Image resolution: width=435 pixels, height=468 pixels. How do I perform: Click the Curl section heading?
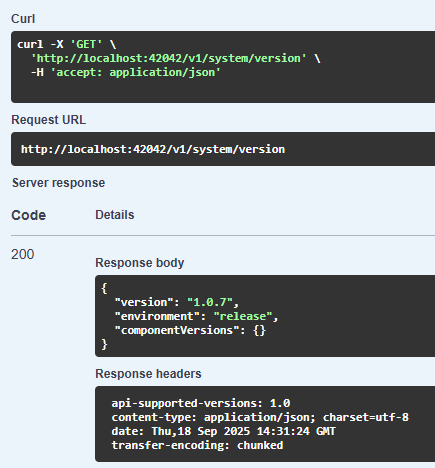[x=23, y=19]
